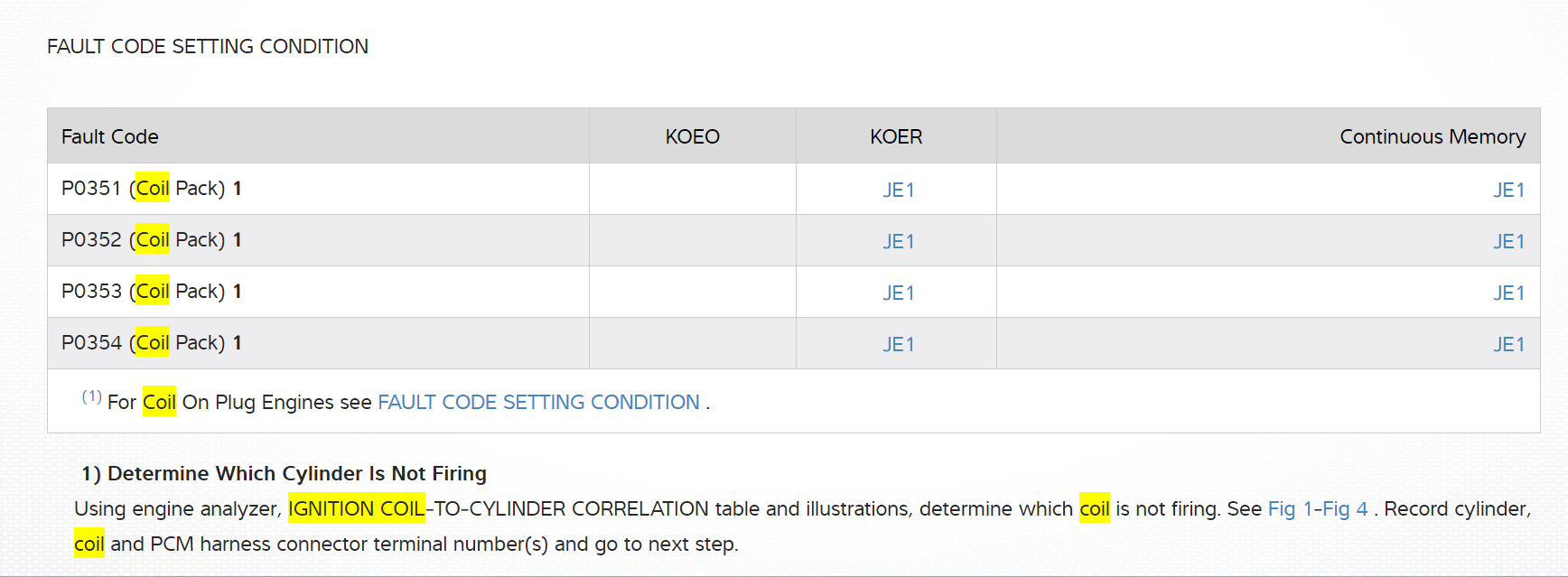
Task: Follow the KOER JE1 link for P0354
Action: [x=898, y=344]
